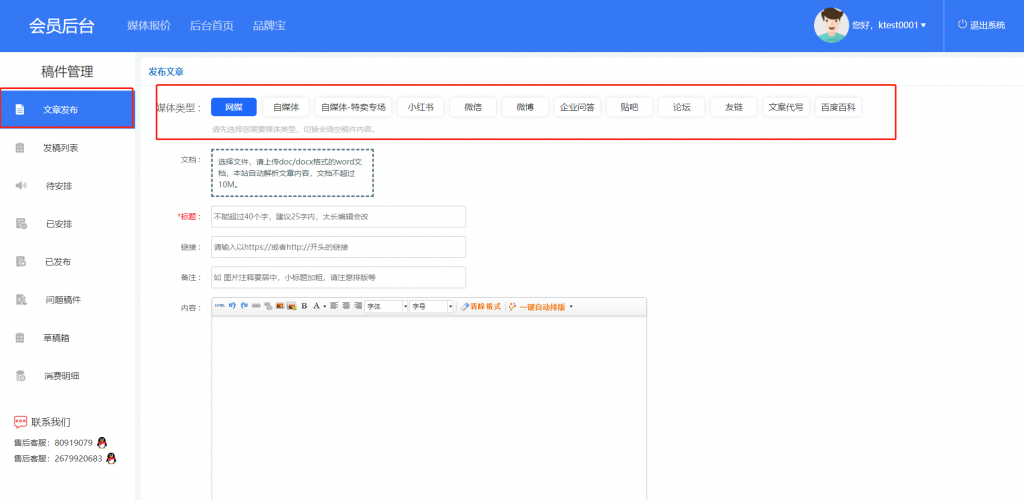1024x500 pixels.
Task: Select the 网媒 media type
Action: [234, 107]
